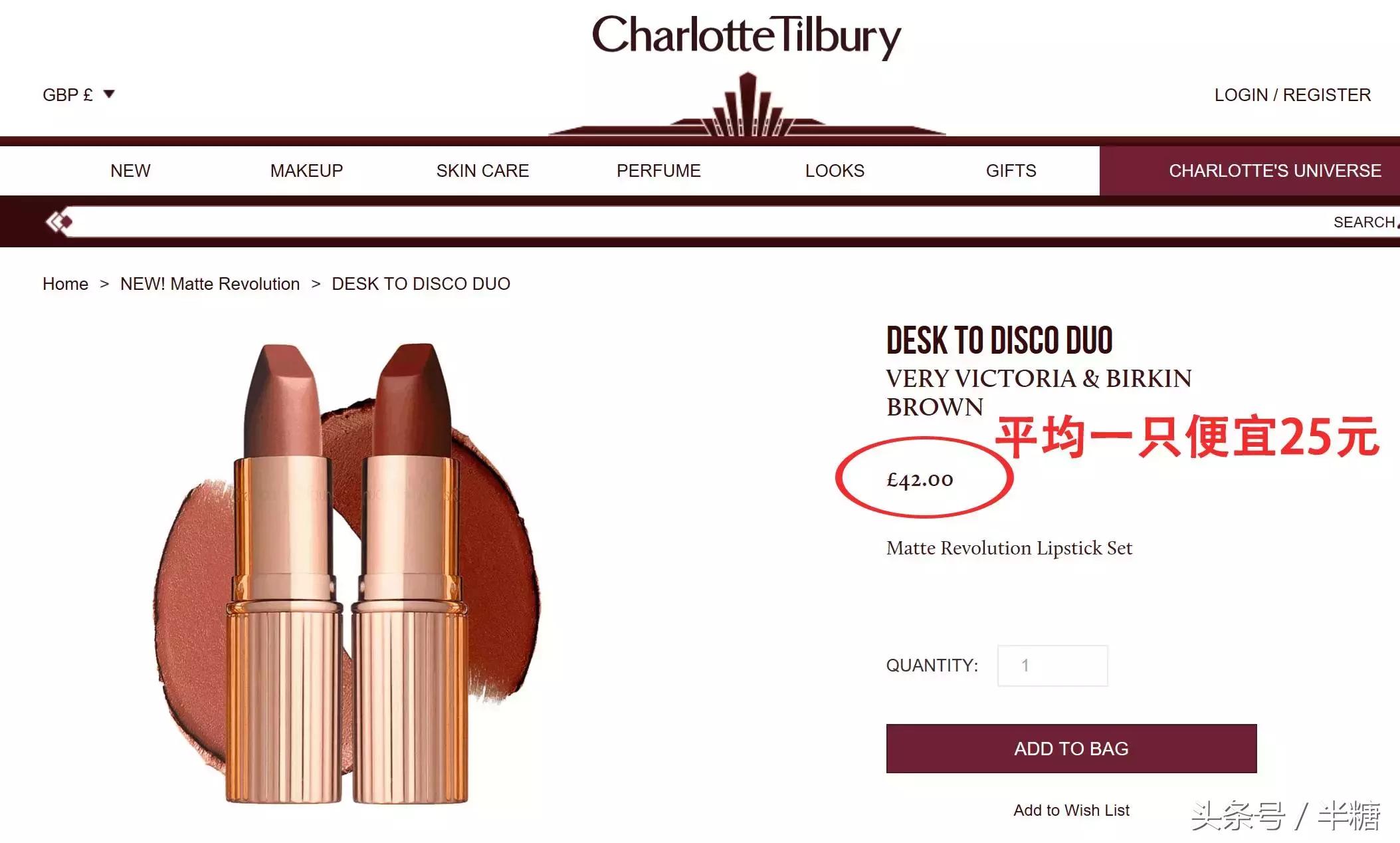Open NEW! Matte Revolution breadcrumb
The image size is (1400, 843).
tap(210, 284)
